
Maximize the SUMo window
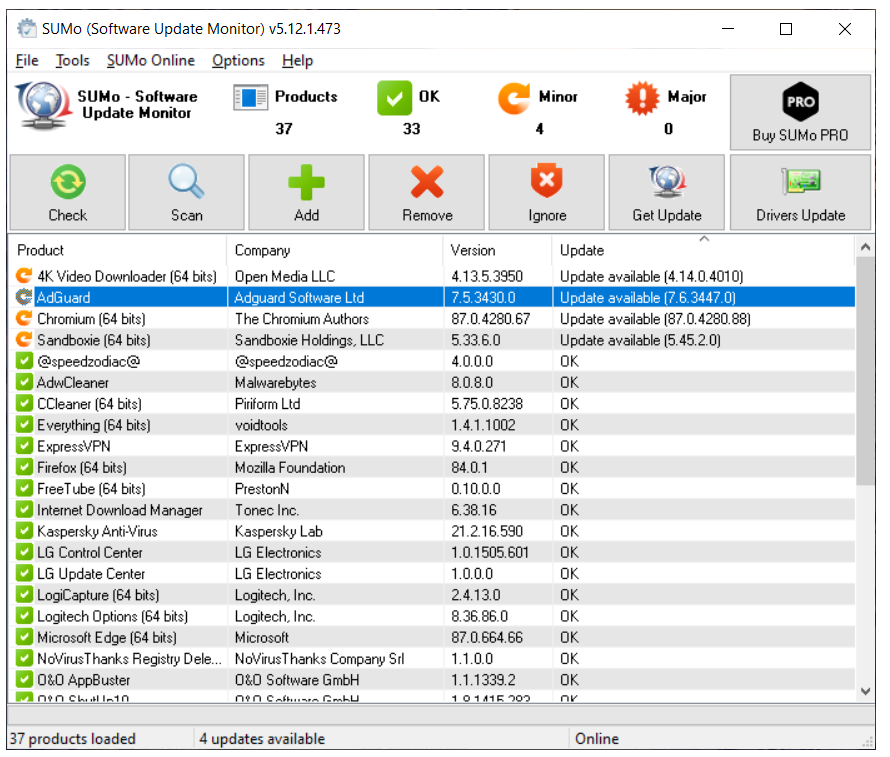pyautogui.click(x=786, y=29)
